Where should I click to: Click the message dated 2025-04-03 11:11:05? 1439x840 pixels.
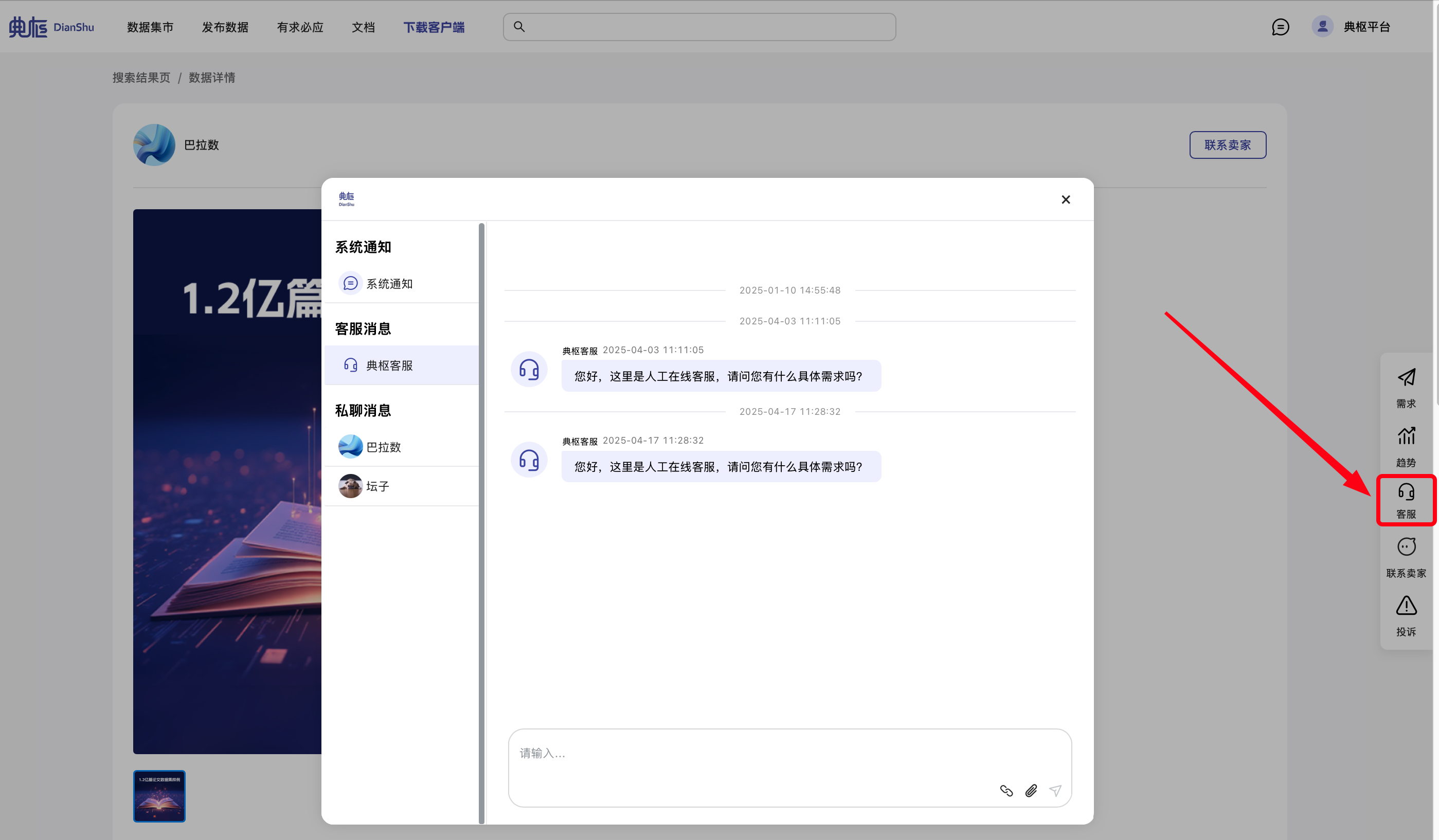coord(721,376)
